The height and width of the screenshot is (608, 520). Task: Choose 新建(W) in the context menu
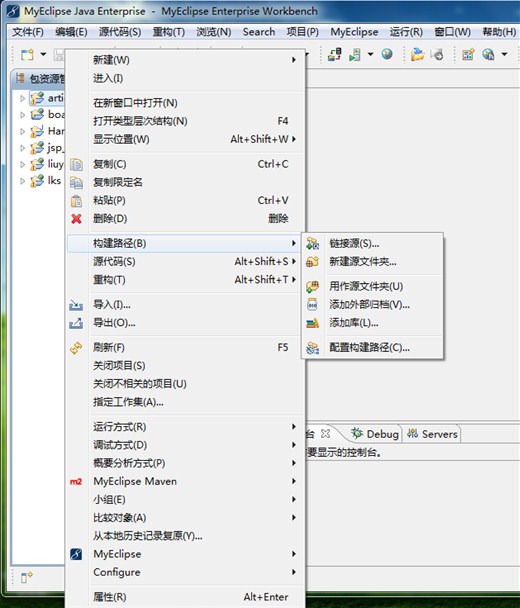pyautogui.click(x=186, y=60)
